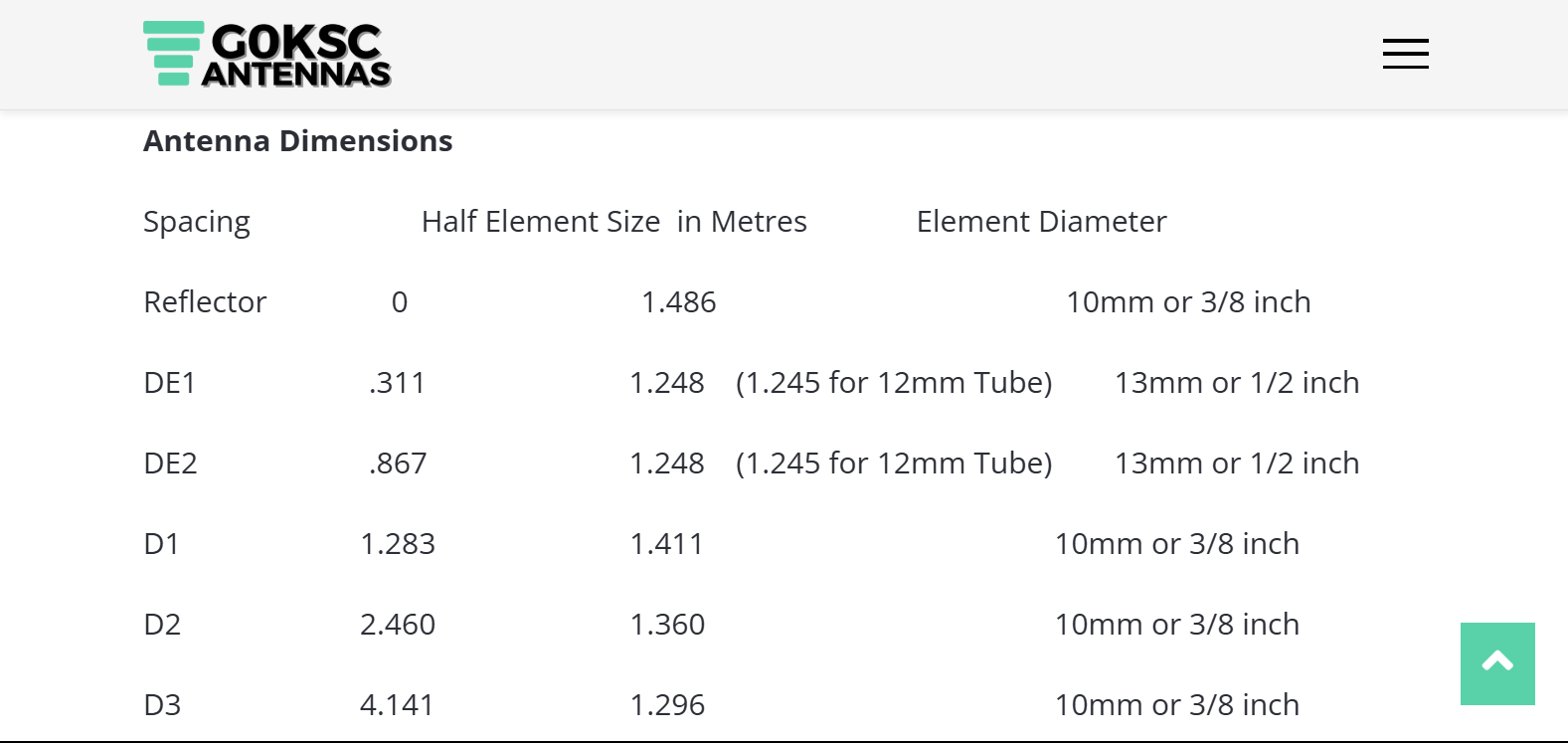The height and width of the screenshot is (743, 1568).
Task: Click the 2.460 spacing value
Action: (x=397, y=625)
